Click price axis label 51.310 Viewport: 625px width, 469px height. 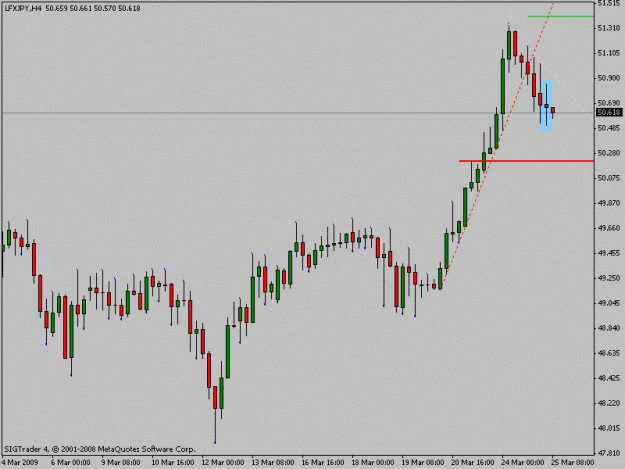609,28
